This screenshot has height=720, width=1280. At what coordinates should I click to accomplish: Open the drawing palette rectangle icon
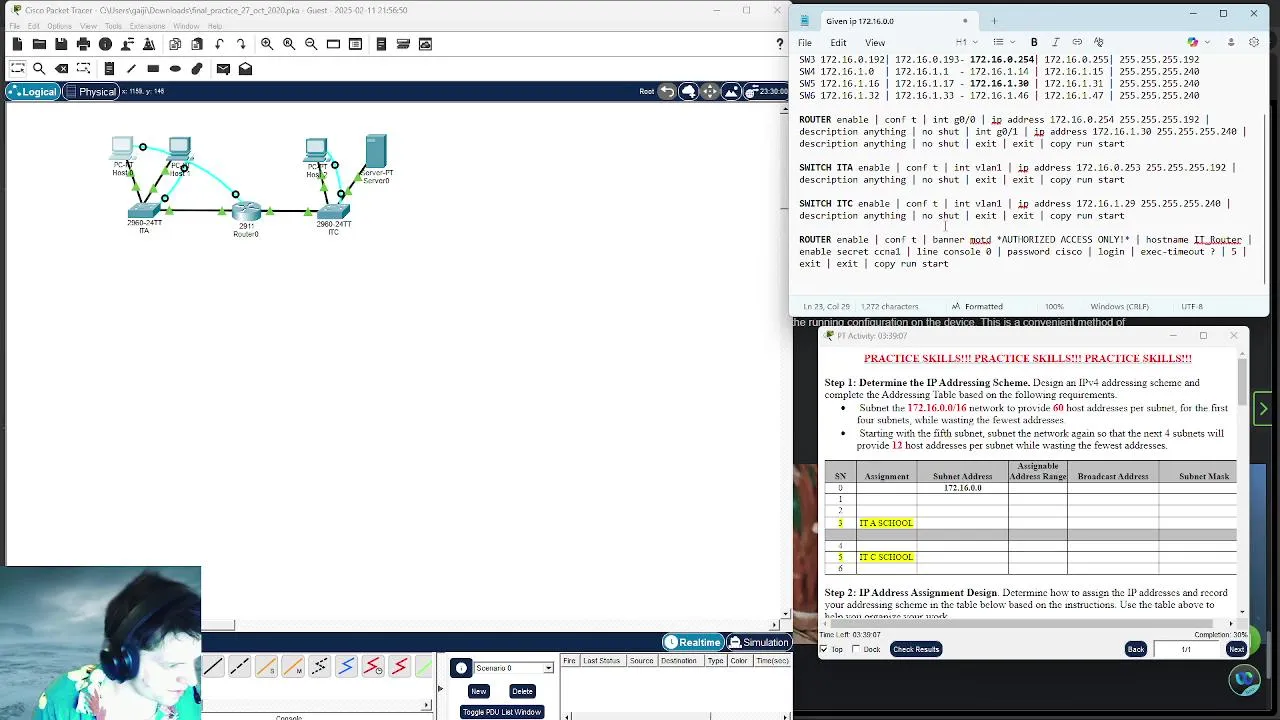[x=333, y=44]
